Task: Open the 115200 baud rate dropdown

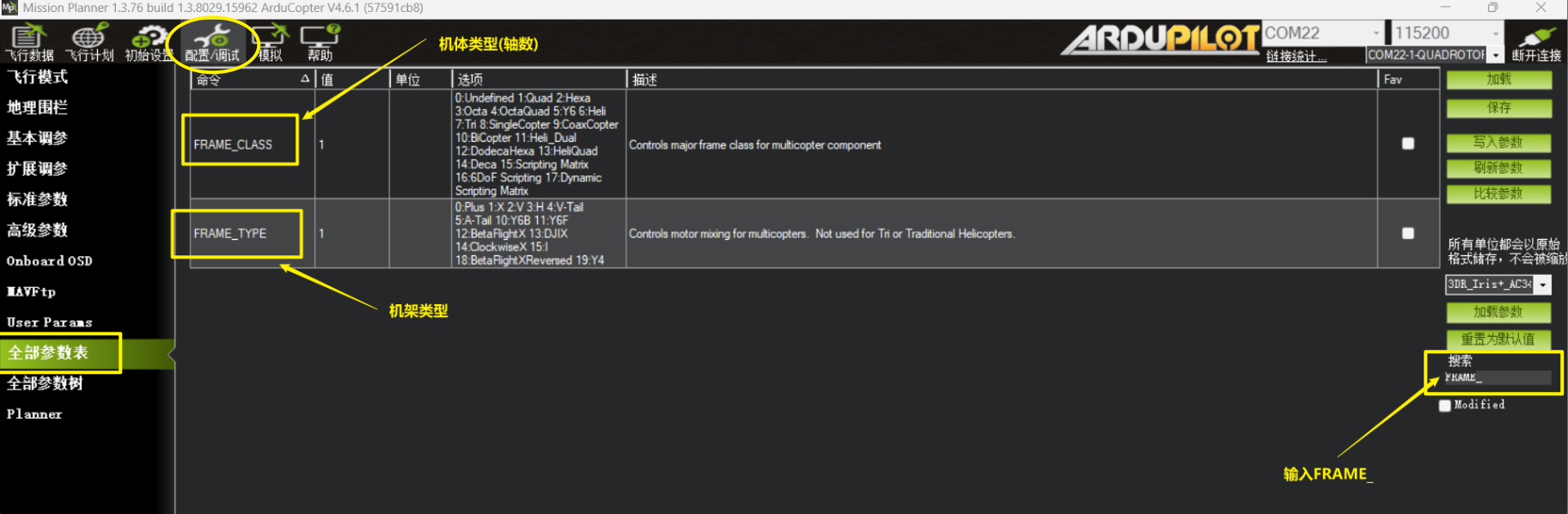Action: pos(1495,34)
